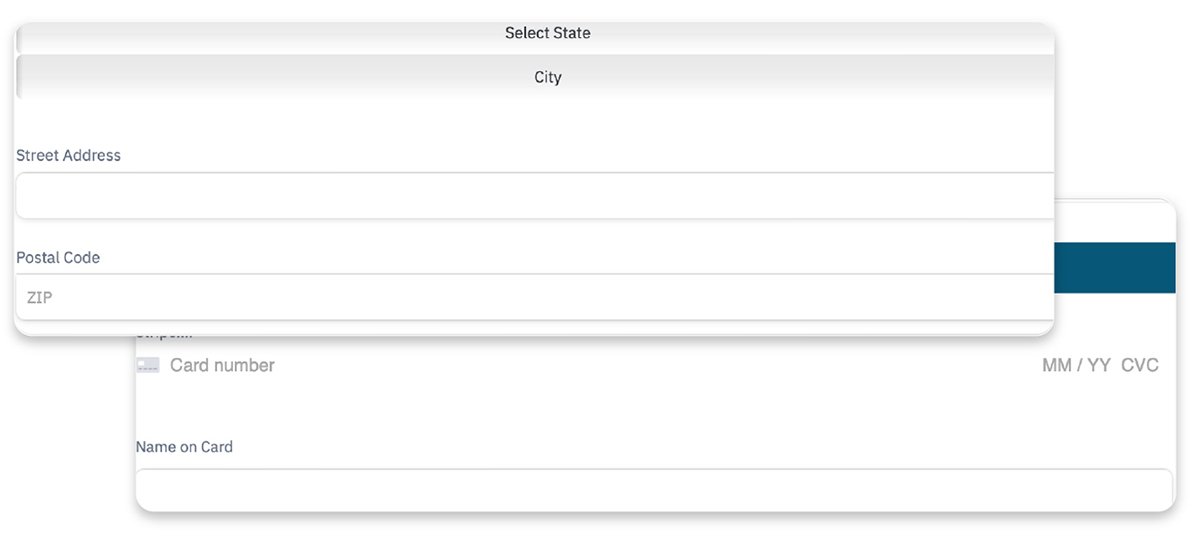Click the MM placeholder in expiry

[x=1056, y=366]
